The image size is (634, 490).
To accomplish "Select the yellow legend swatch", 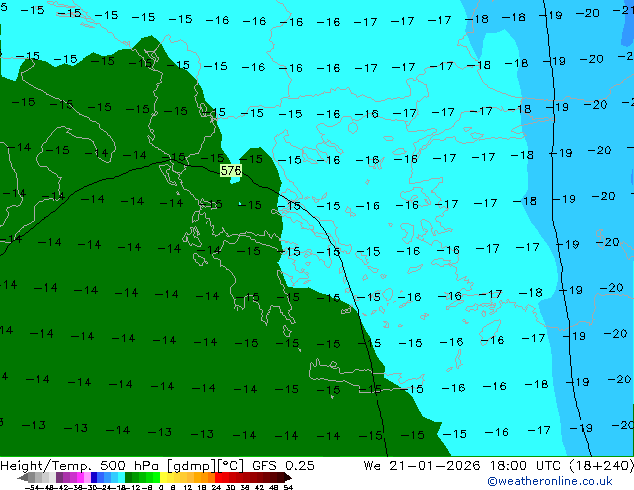I will (163, 477).
